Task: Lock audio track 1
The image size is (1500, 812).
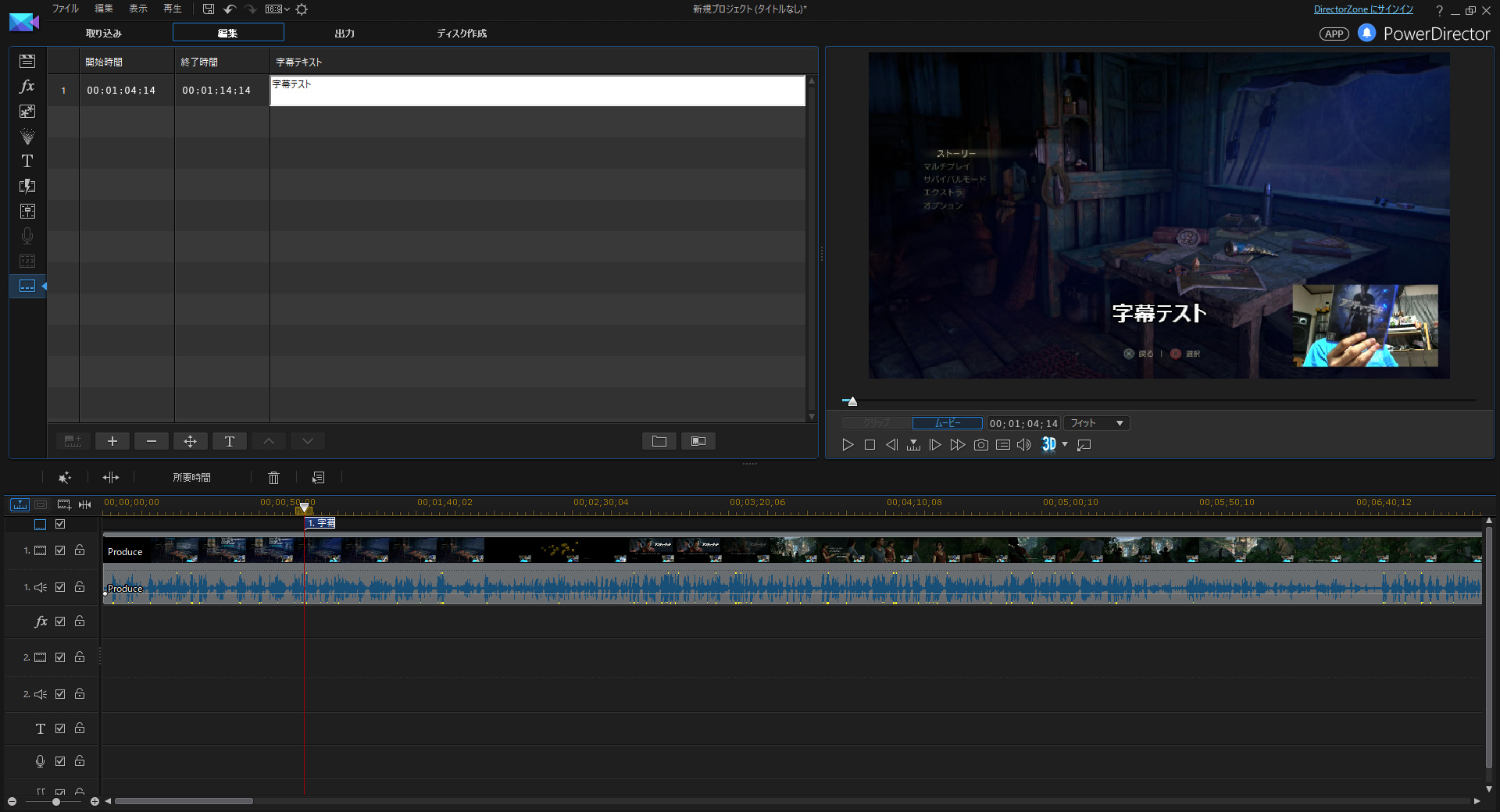Action: click(x=80, y=587)
